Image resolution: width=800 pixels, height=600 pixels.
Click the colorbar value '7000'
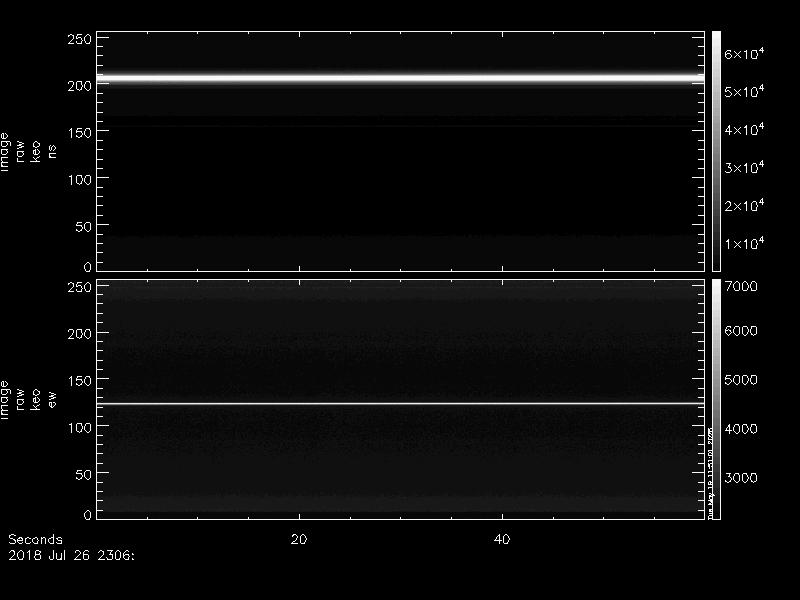tap(741, 286)
